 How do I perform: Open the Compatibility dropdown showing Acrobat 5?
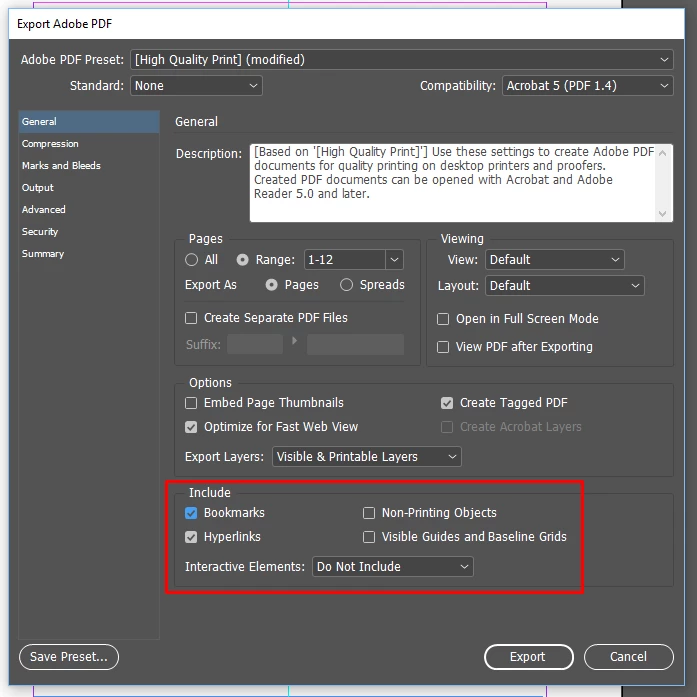coord(587,86)
